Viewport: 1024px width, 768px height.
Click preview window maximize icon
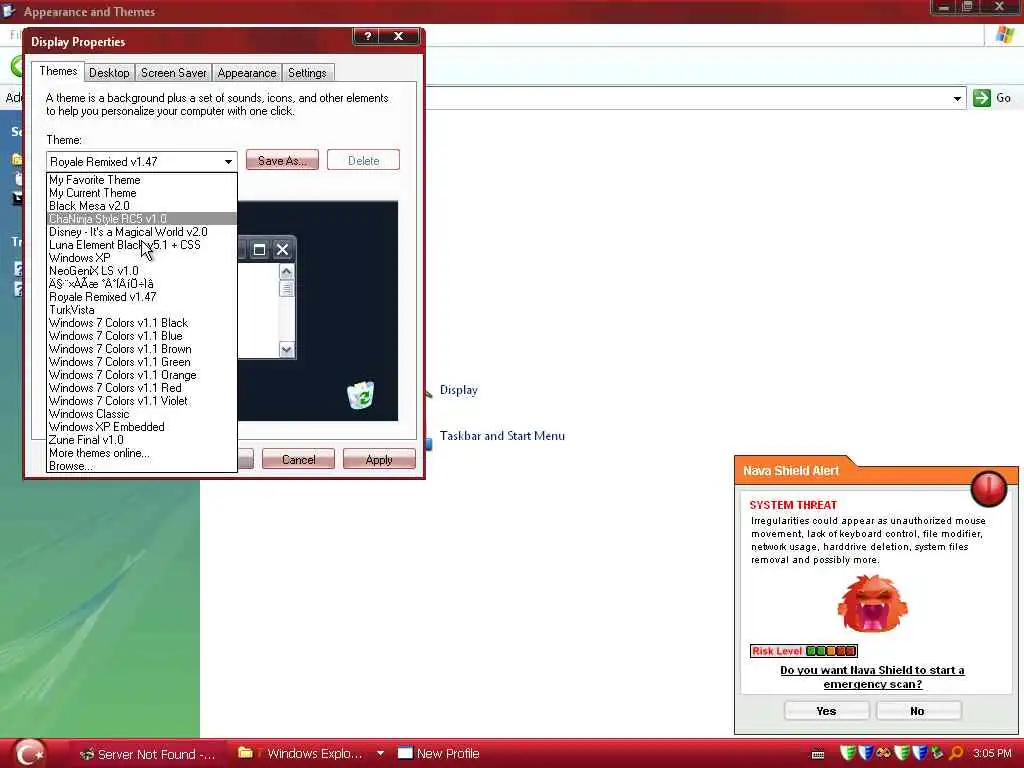pos(259,249)
